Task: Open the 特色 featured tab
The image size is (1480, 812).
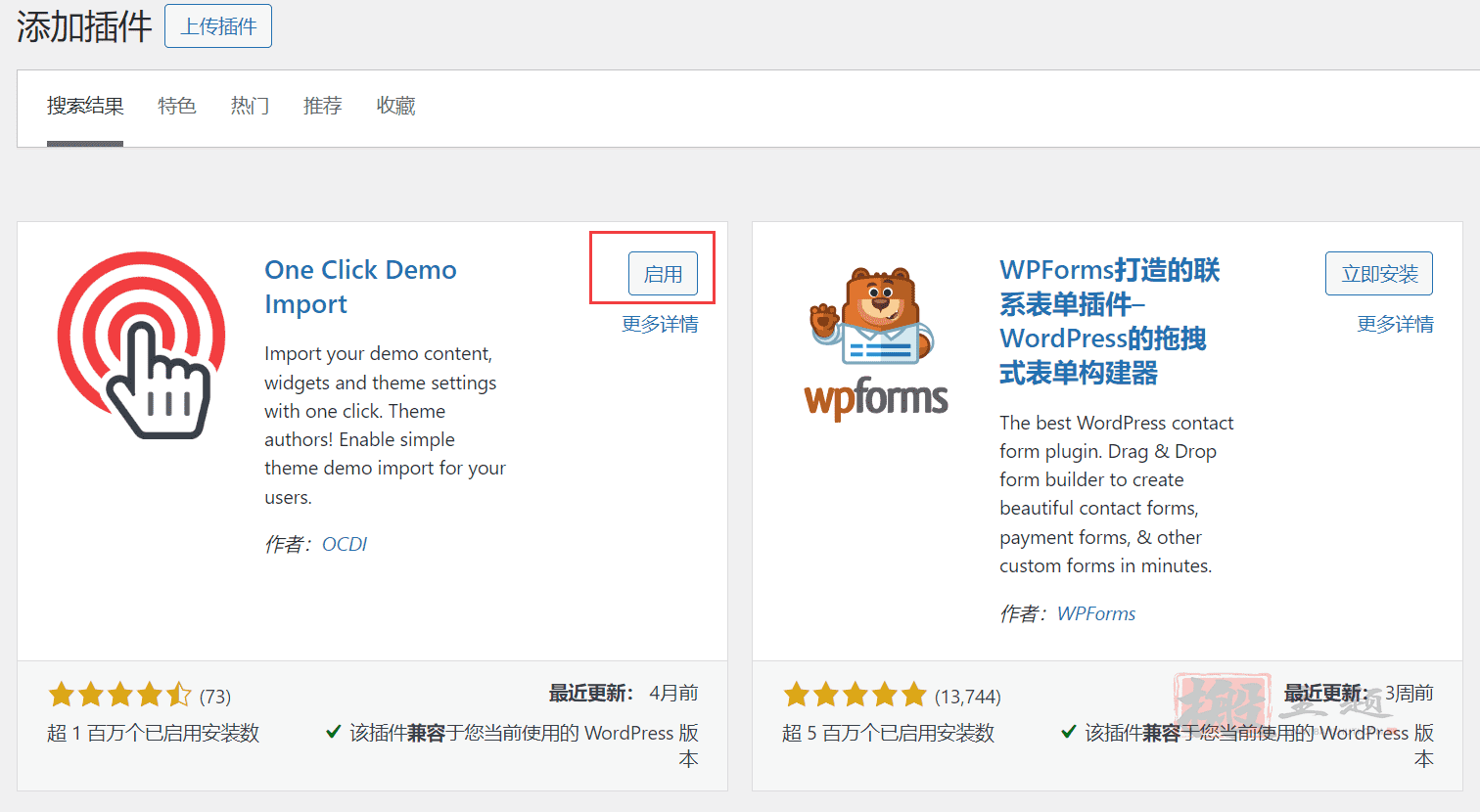Action: [177, 106]
